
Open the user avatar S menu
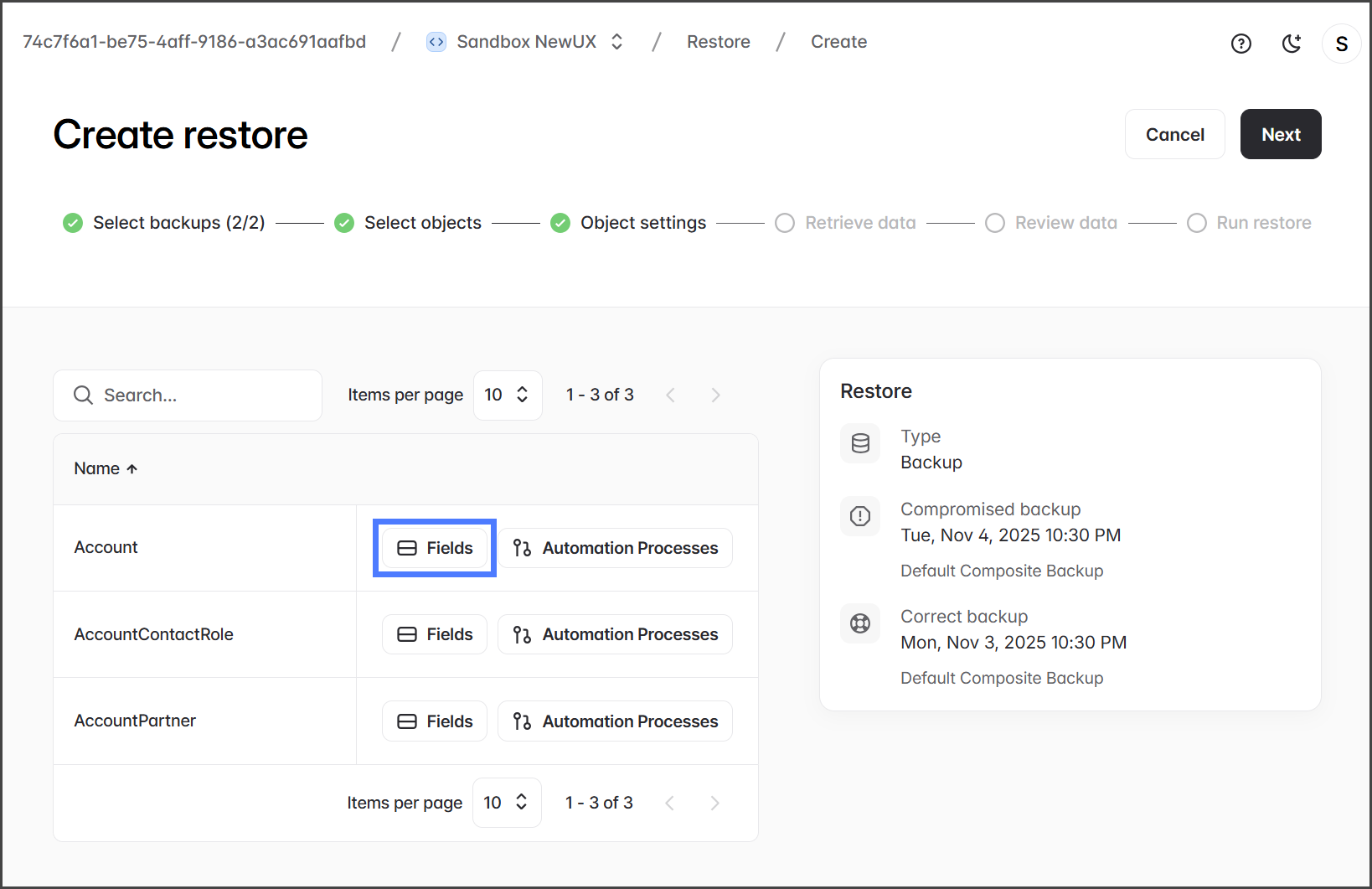[1341, 44]
